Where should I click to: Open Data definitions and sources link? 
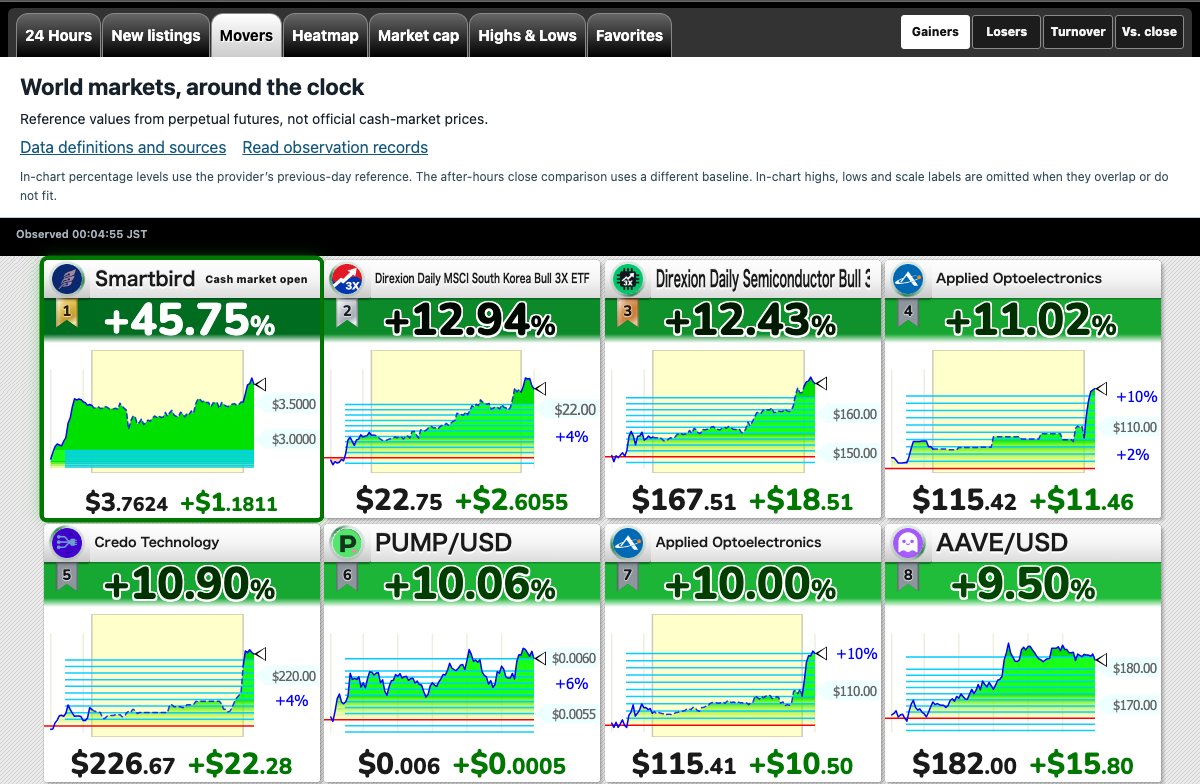(123, 147)
